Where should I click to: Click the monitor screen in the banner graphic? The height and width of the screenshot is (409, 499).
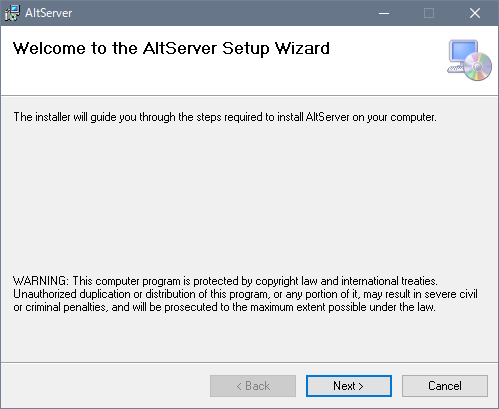coord(463,51)
